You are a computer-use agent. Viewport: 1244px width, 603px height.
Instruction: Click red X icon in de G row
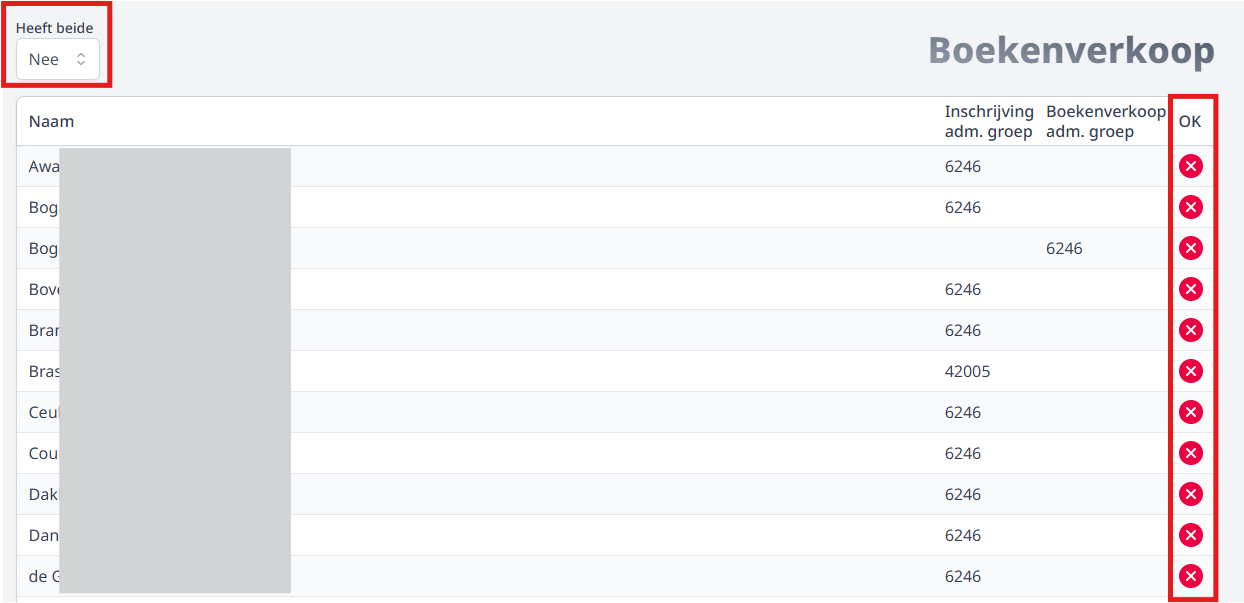pos(1190,576)
